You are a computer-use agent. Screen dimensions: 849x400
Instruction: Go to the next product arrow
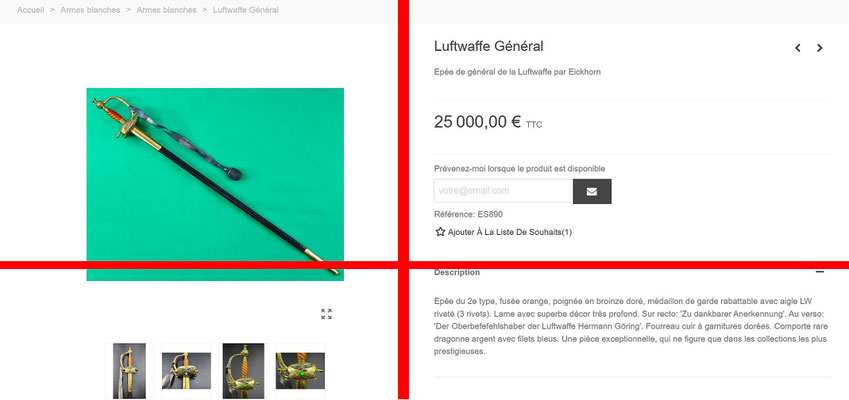(x=820, y=48)
